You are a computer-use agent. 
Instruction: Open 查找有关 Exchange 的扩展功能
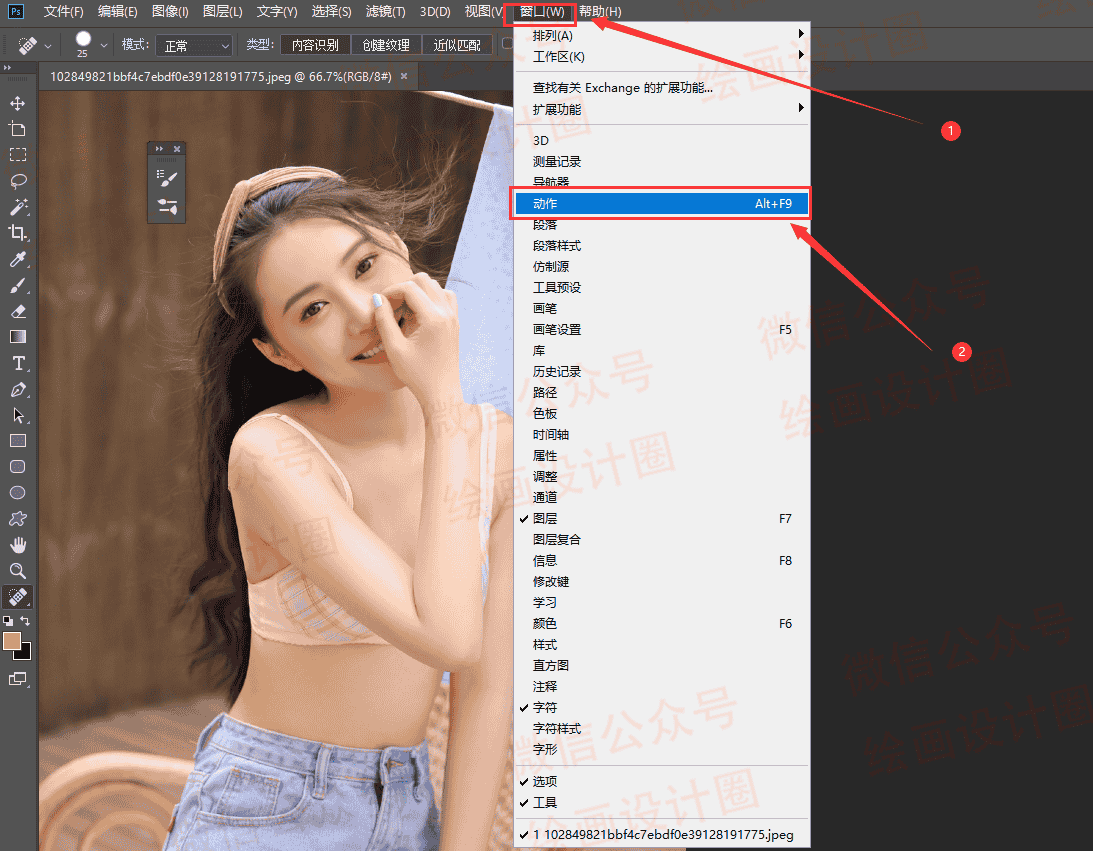coord(661,88)
